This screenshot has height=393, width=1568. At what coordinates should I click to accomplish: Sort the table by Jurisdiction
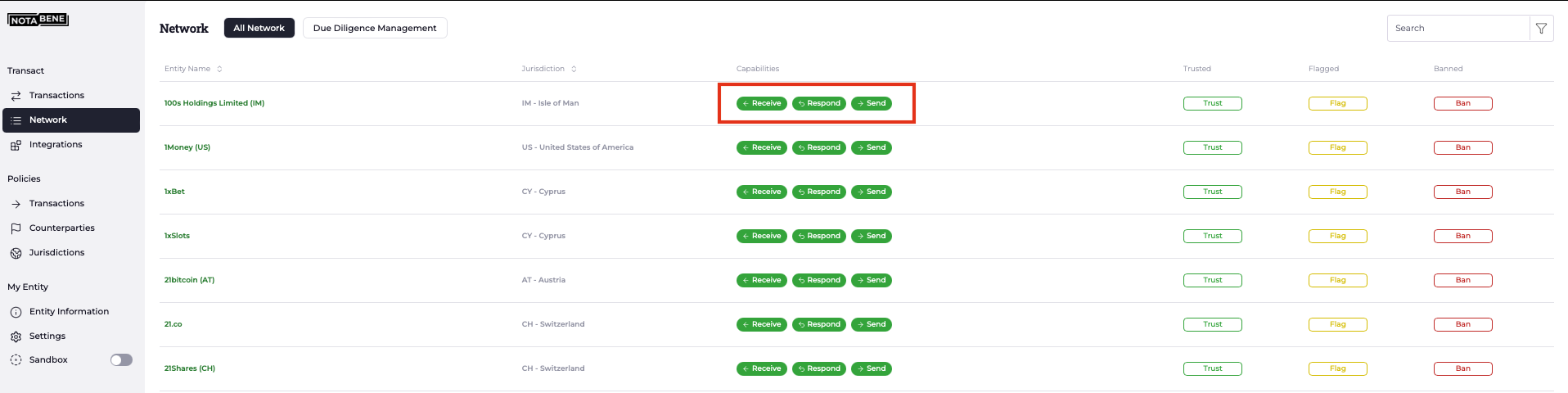coord(549,69)
